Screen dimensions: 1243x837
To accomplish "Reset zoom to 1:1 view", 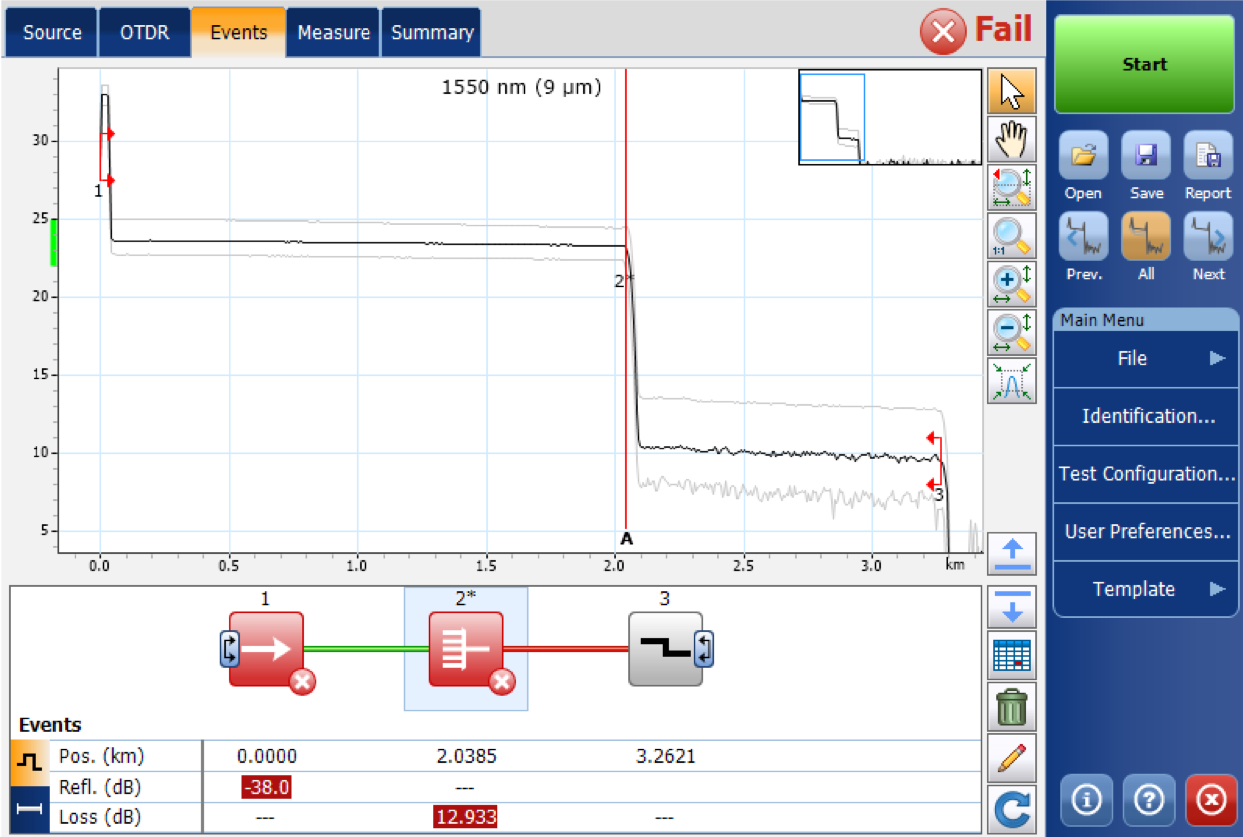I will (1011, 236).
